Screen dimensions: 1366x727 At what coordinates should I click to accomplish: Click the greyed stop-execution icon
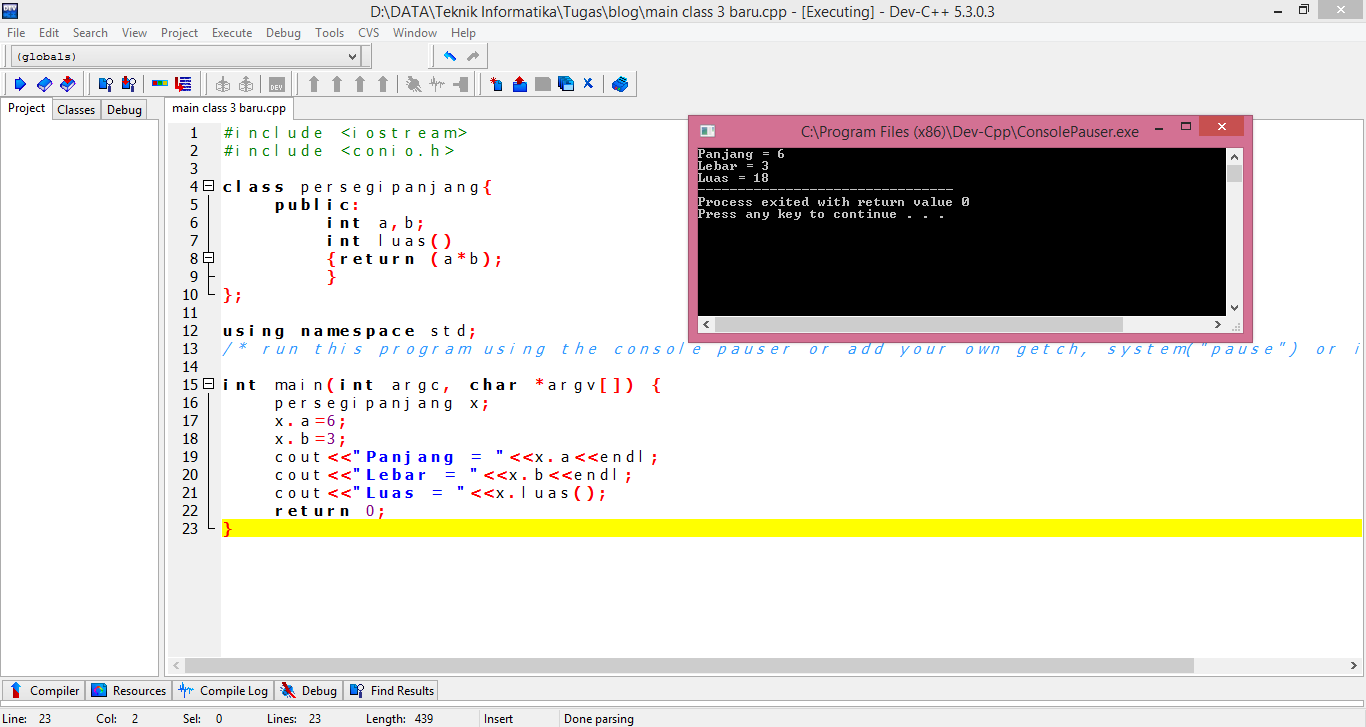461,84
